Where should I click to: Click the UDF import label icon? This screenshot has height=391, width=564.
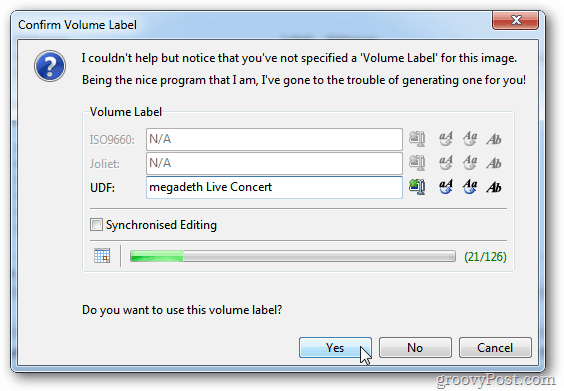pyautogui.click(x=417, y=187)
